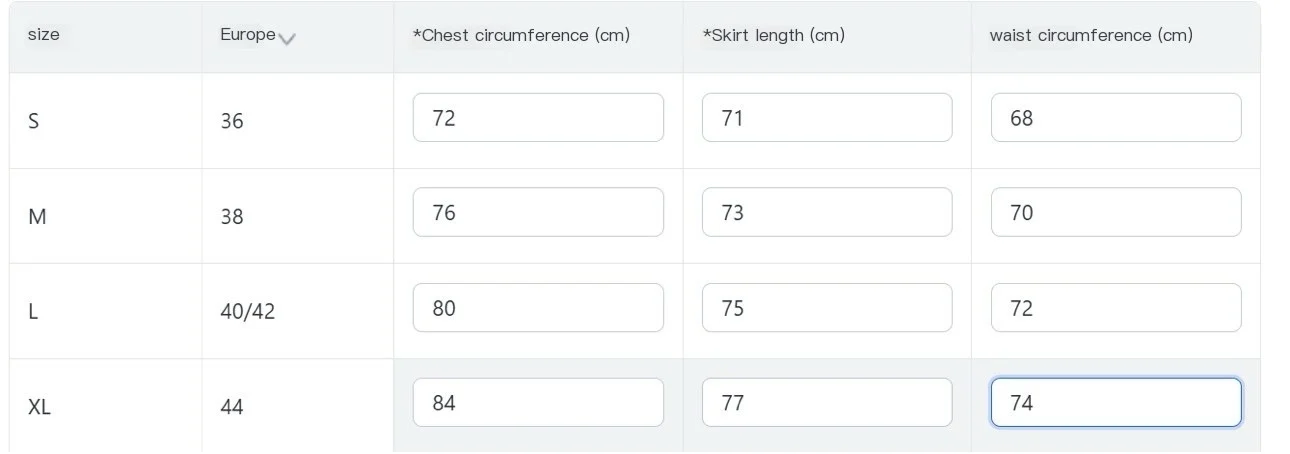1290x454 pixels.
Task: Select the S size row label
Action: coord(33,121)
